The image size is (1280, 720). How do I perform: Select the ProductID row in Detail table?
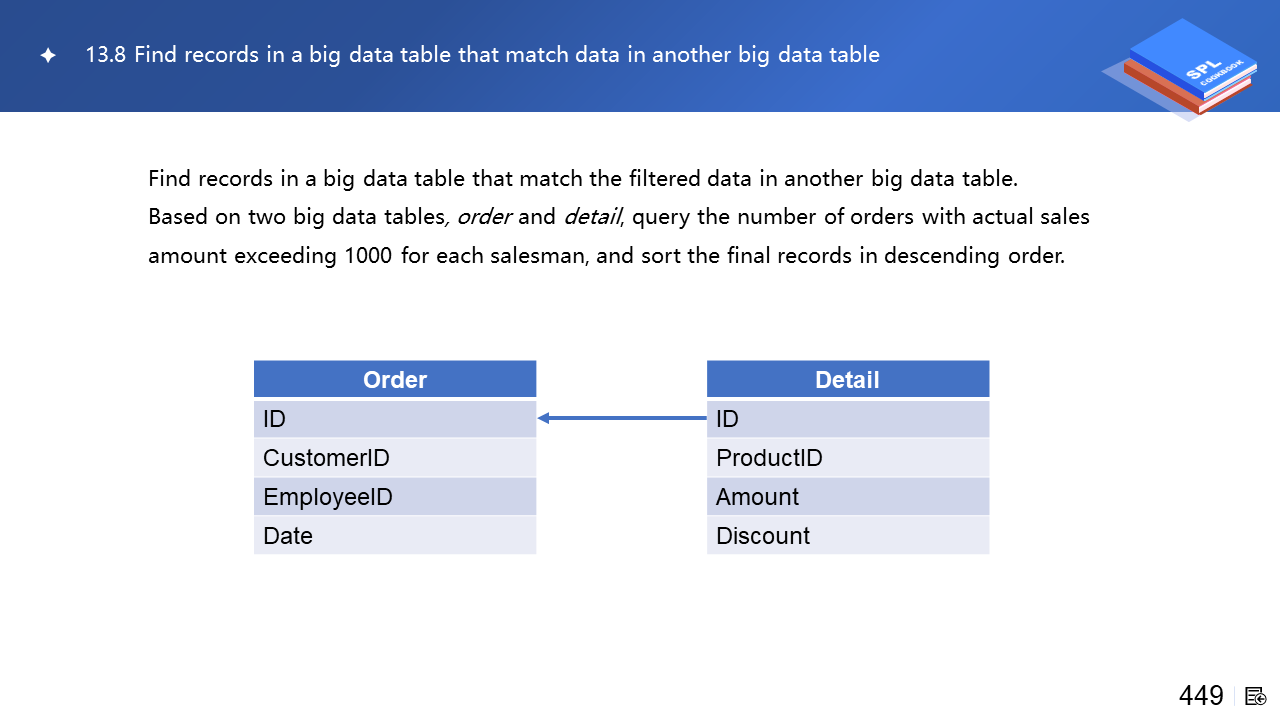pyautogui.click(x=847, y=458)
